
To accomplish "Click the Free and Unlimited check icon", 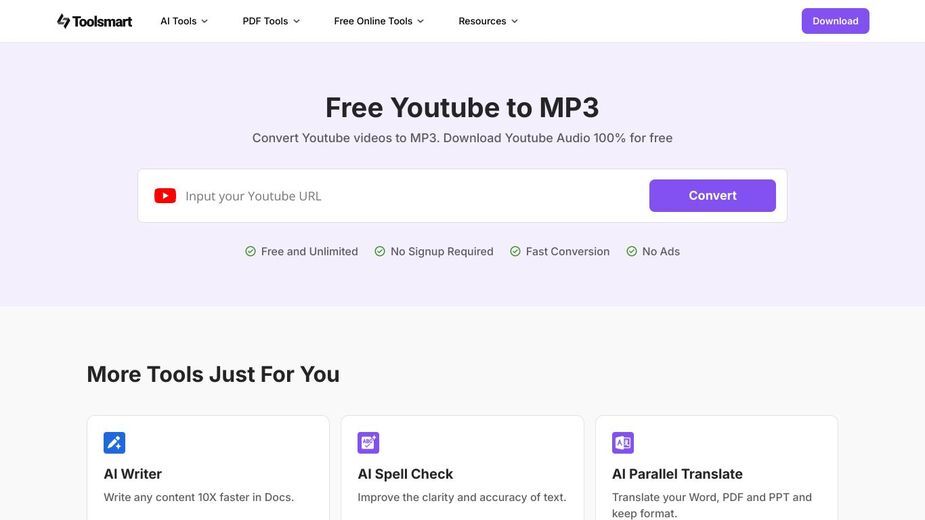I will [x=250, y=251].
